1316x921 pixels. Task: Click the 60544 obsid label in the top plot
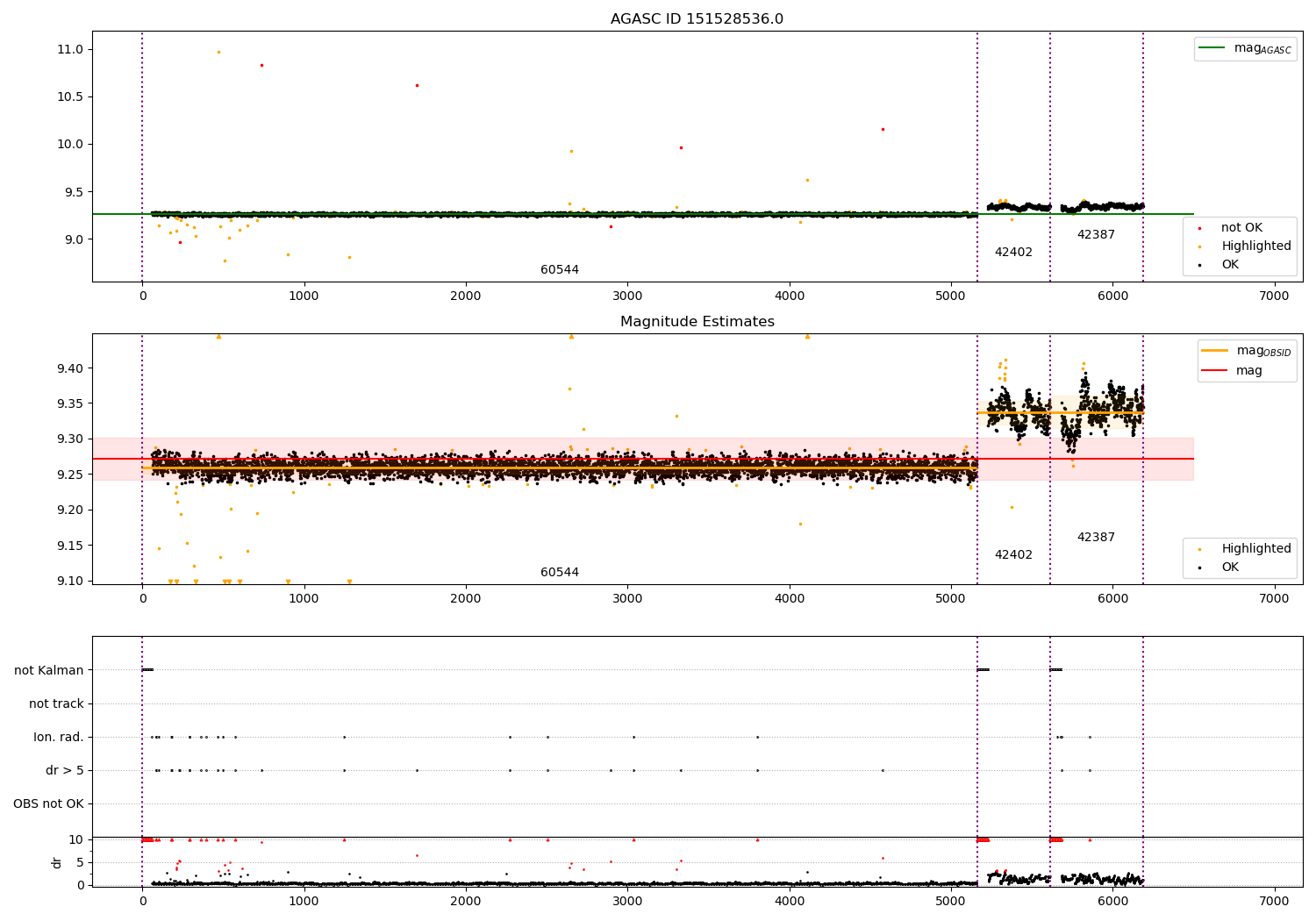pyautogui.click(x=560, y=270)
